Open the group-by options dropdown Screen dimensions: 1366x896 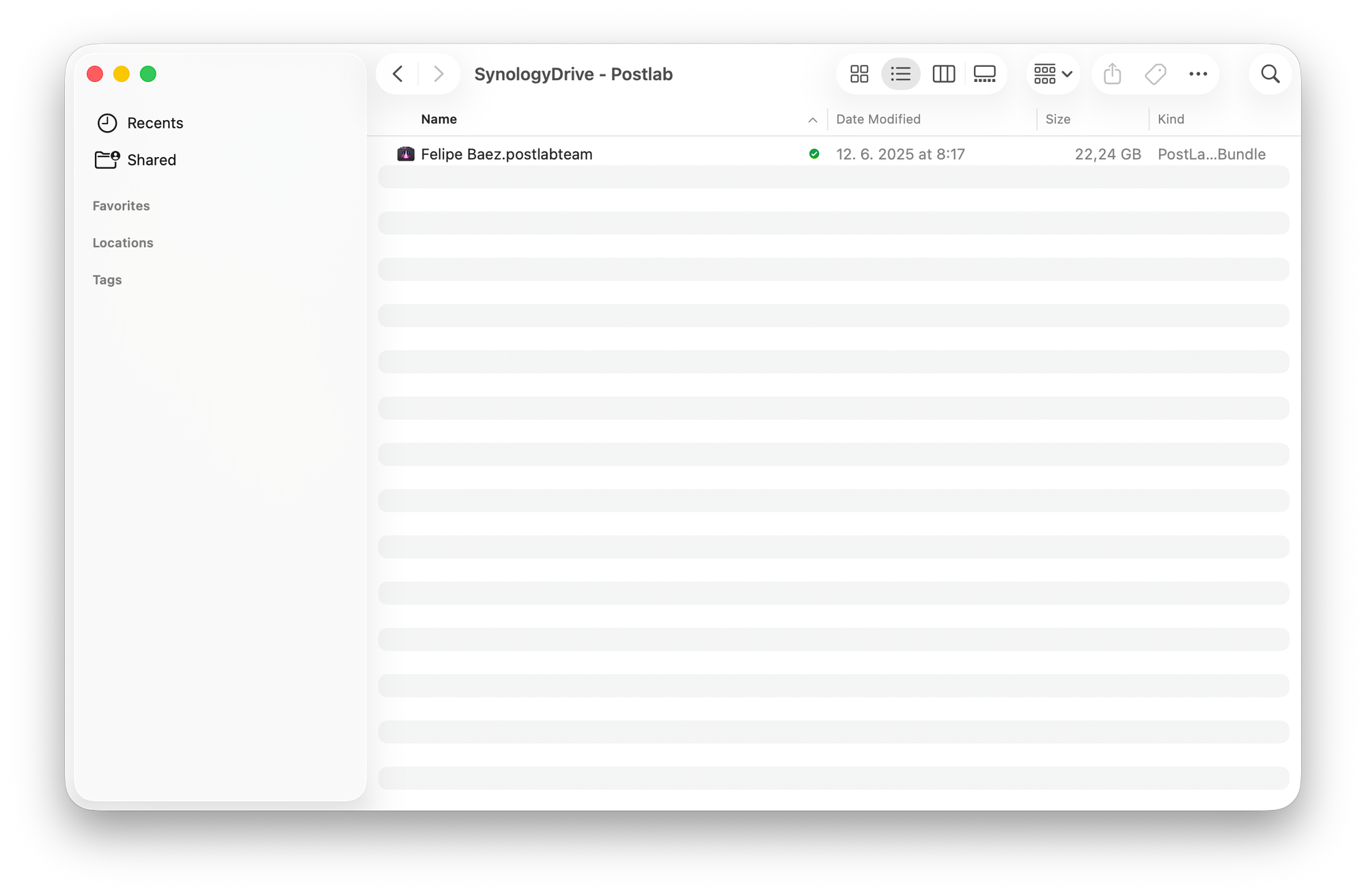click(1053, 74)
